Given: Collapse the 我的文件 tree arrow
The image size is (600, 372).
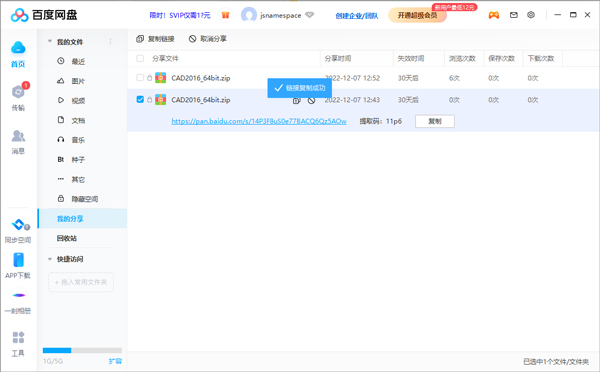Looking at the screenshot, I should pyautogui.click(x=50, y=41).
